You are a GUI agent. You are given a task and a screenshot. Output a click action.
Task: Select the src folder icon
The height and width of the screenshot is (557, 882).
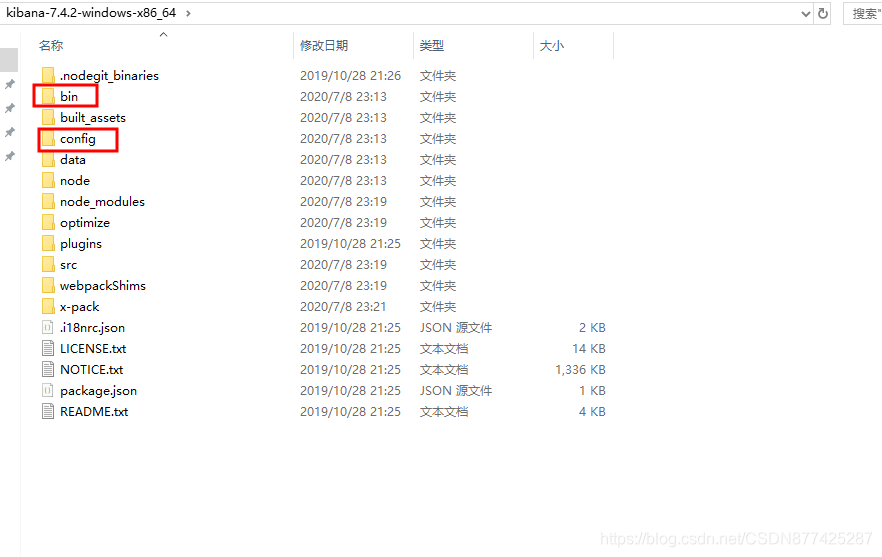(x=48, y=264)
